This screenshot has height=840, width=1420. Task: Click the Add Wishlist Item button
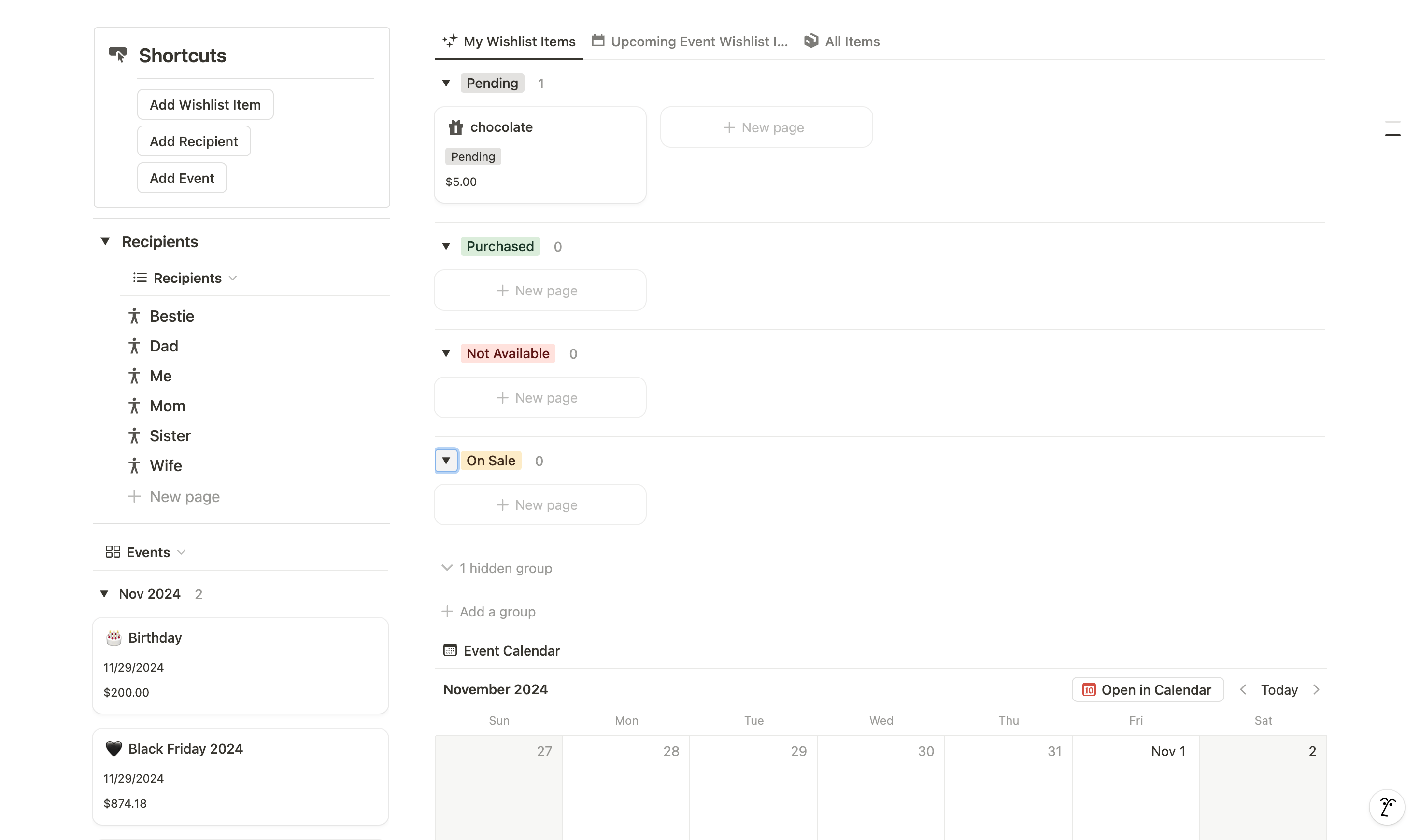(x=205, y=105)
